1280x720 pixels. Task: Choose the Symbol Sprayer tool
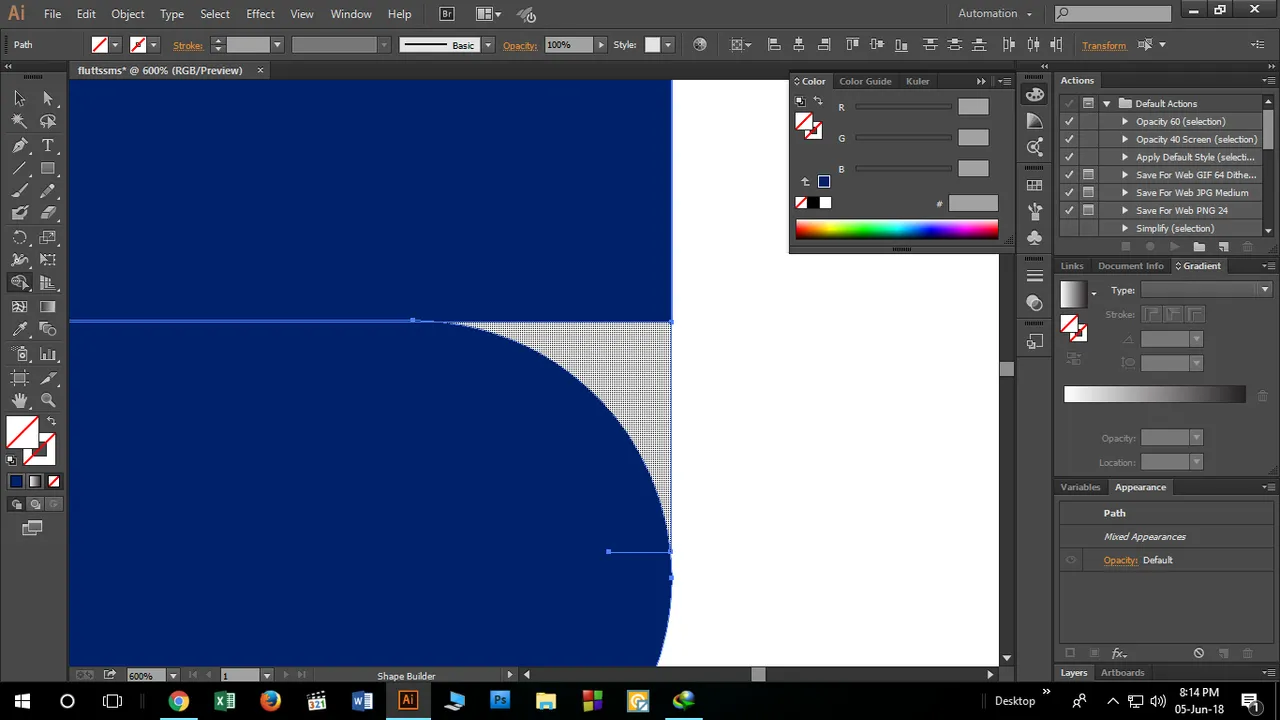click(x=19, y=354)
